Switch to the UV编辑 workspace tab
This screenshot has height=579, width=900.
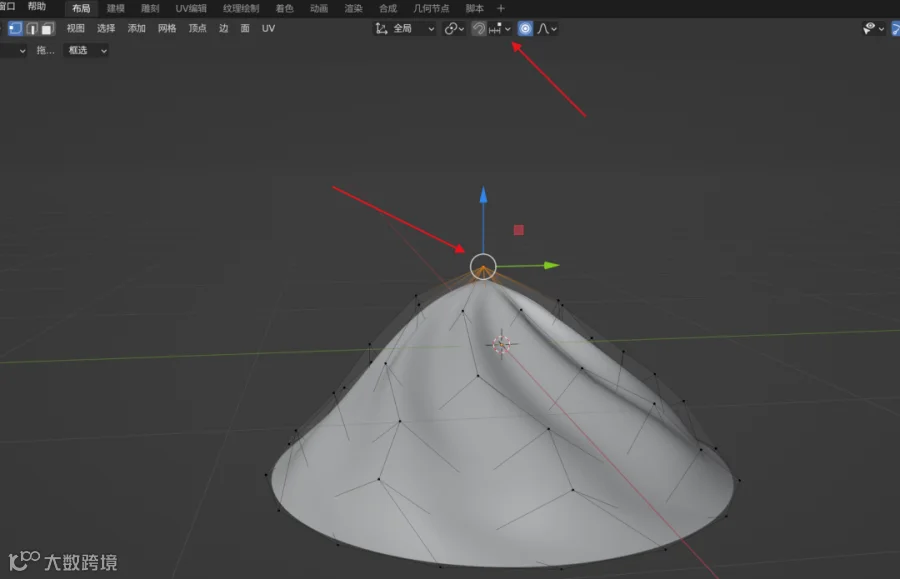pos(191,9)
